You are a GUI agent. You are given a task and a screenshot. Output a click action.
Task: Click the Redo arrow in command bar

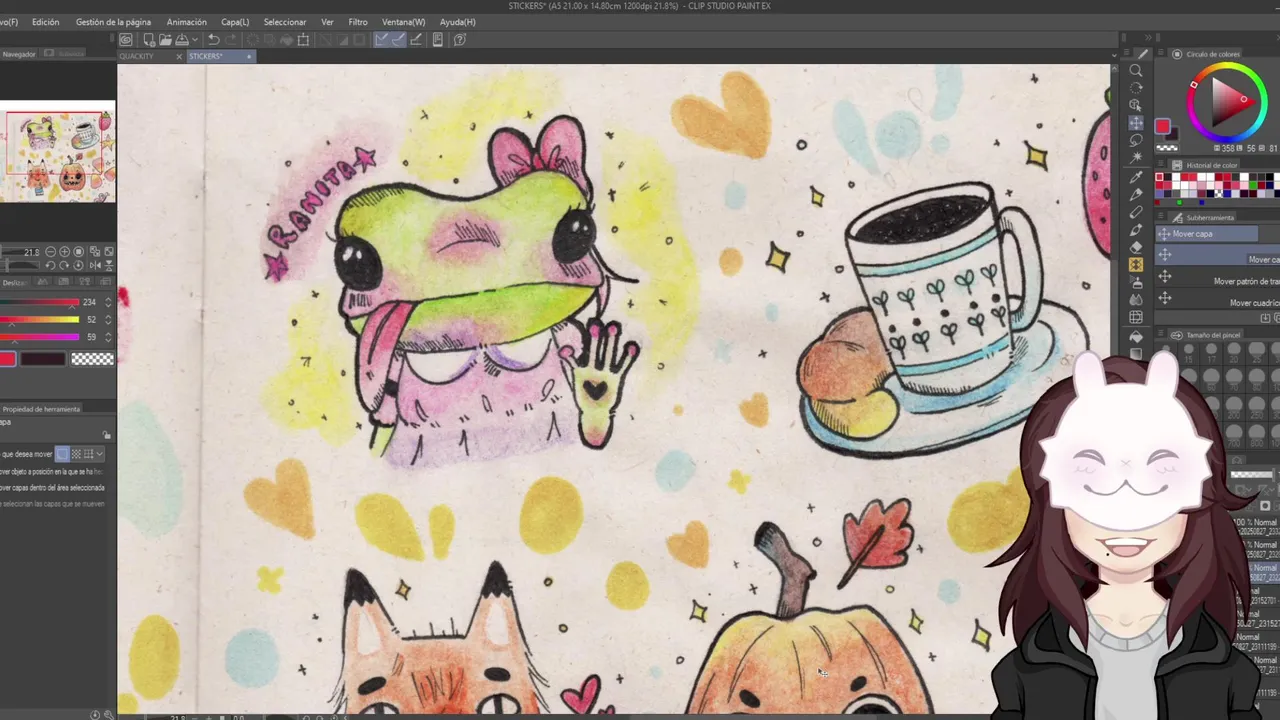point(231,40)
